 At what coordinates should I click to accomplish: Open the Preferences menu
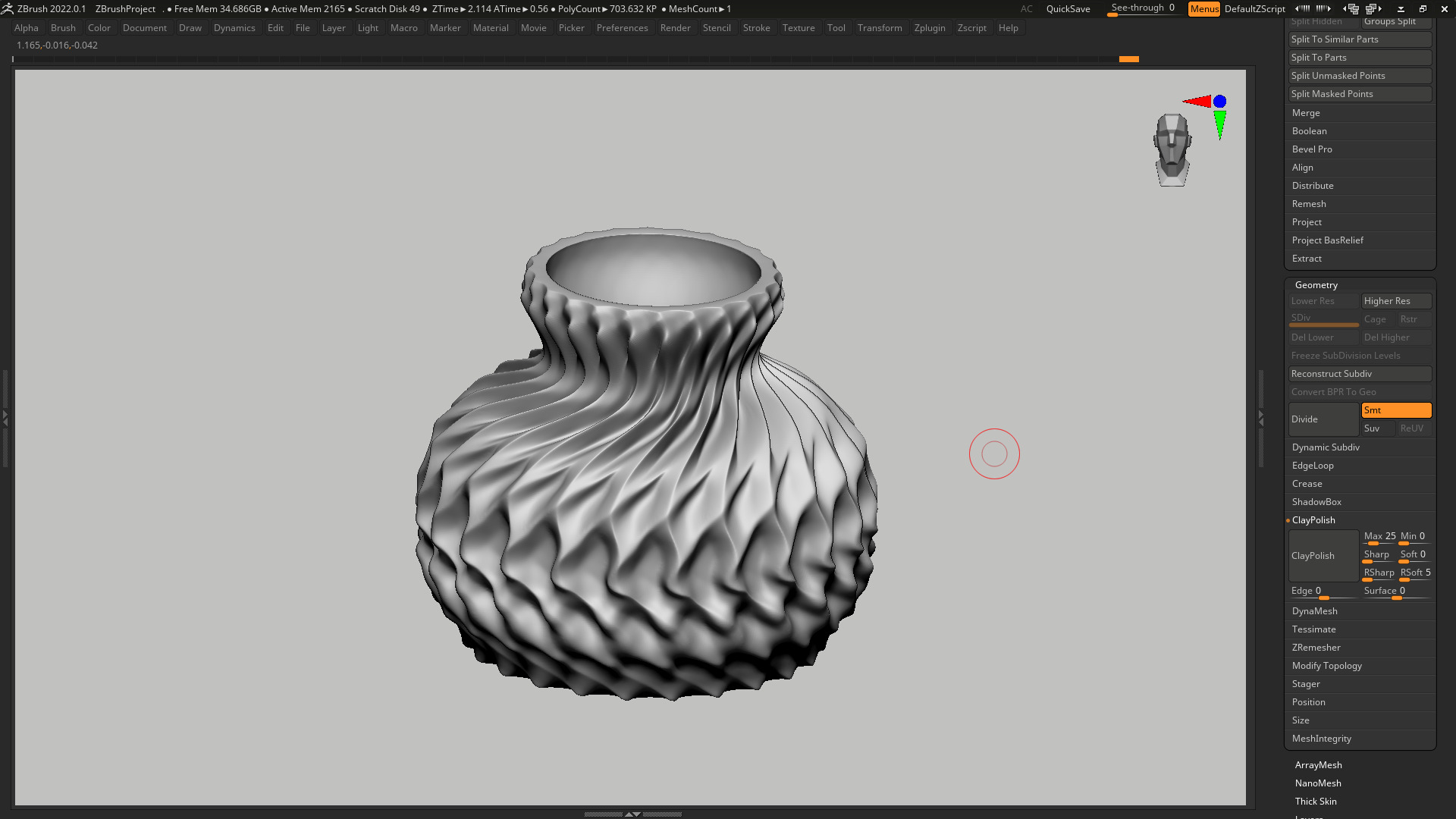[622, 28]
